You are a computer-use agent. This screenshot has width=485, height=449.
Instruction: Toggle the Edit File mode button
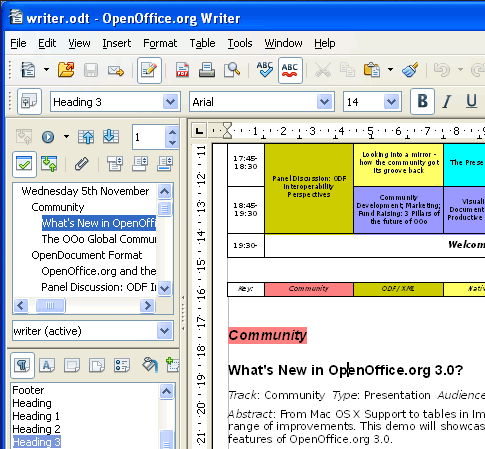pyautogui.click(x=149, y=70)
